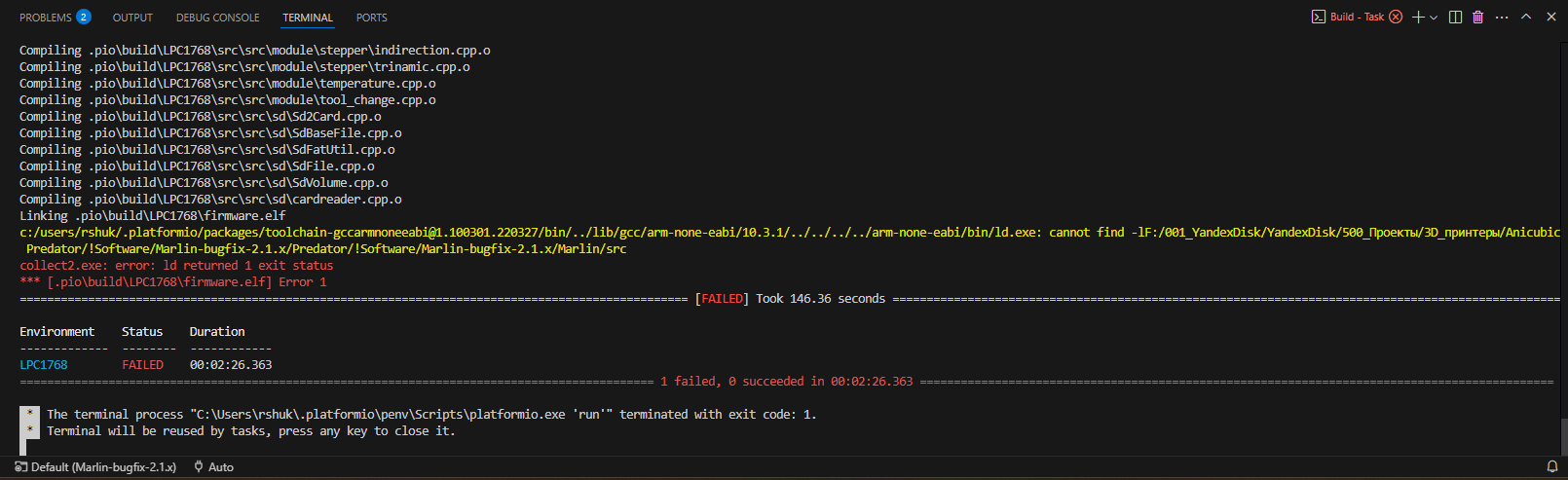The image size is (1568, 480).
Task: Open notifications bell in status bar
Action: (1552, 467)
